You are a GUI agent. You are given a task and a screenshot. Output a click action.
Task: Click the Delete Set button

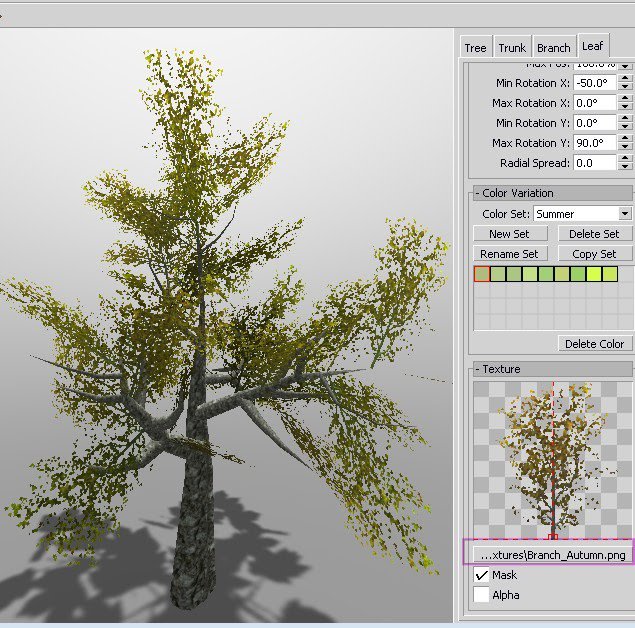click(594, 234)
